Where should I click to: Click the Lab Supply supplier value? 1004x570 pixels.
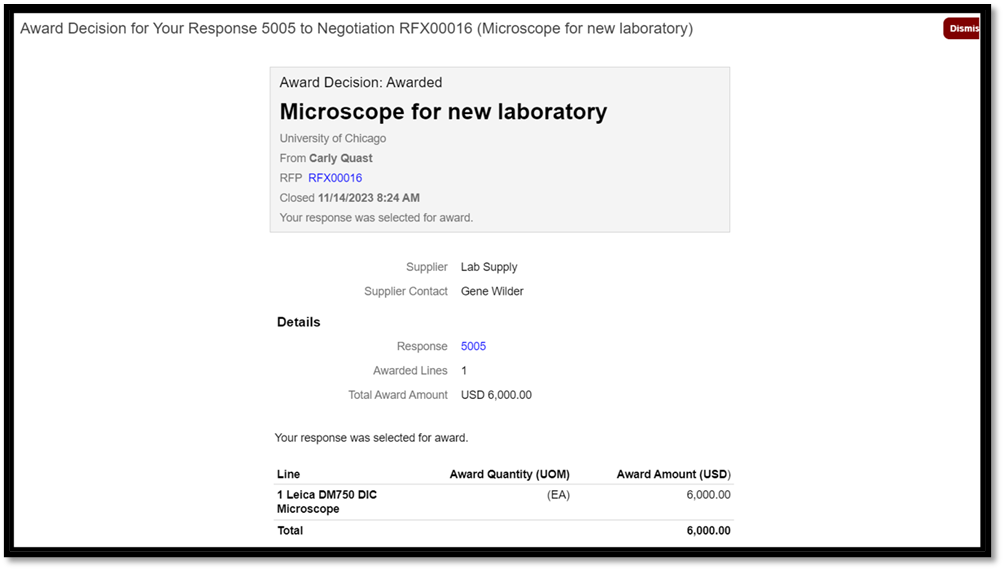pos(489,267)
